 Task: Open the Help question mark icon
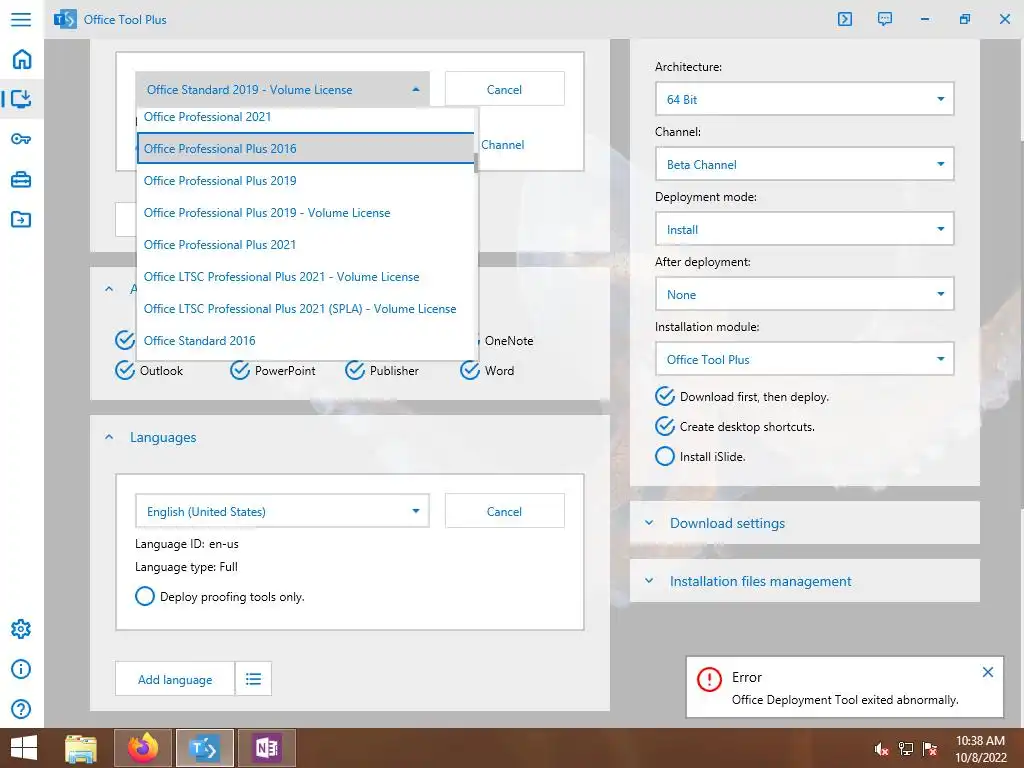(21, 709)
